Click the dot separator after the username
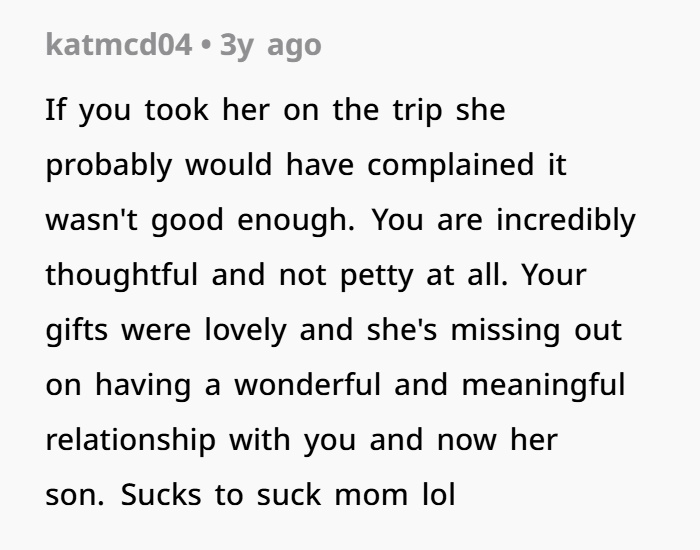The image size is (700, 550). point(204,46)
